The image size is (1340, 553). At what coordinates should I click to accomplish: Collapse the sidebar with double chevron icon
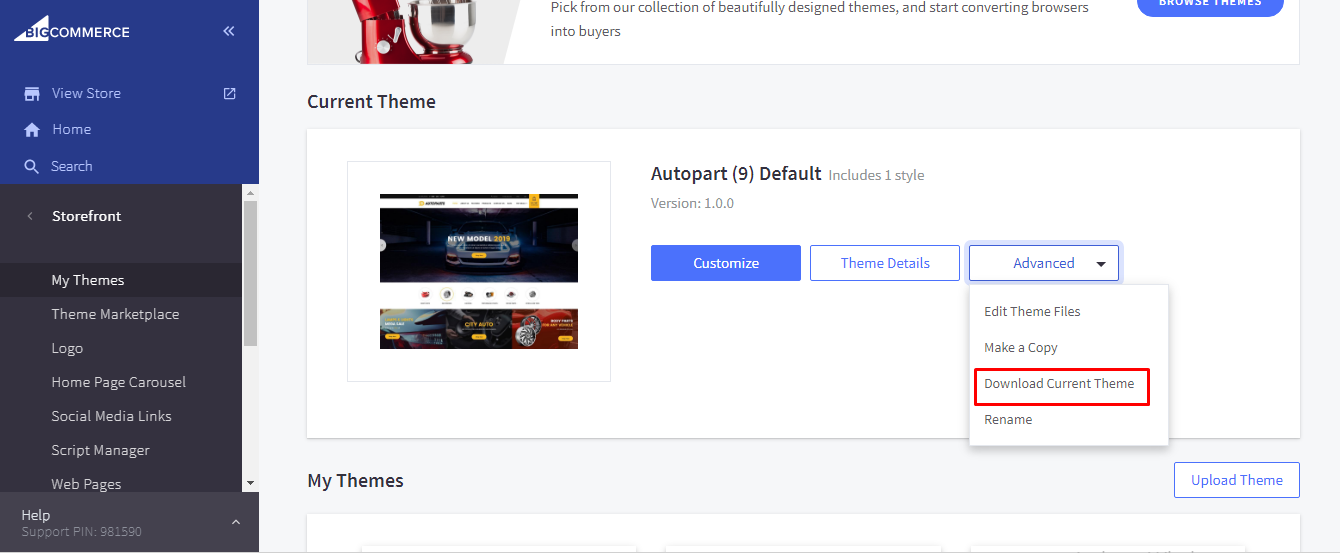point(229,31)
